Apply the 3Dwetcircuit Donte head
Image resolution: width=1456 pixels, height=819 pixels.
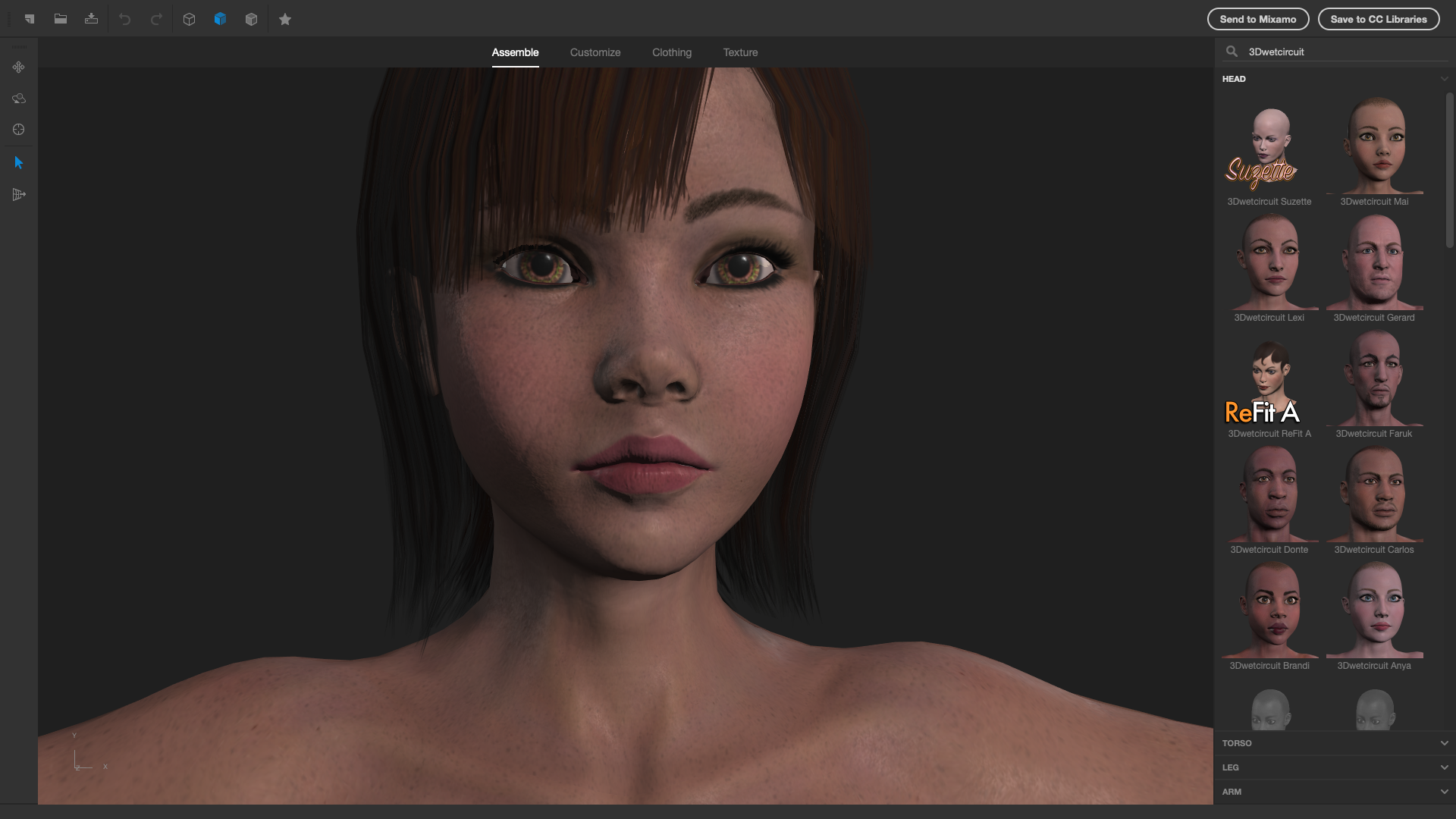pos(1269,500)
